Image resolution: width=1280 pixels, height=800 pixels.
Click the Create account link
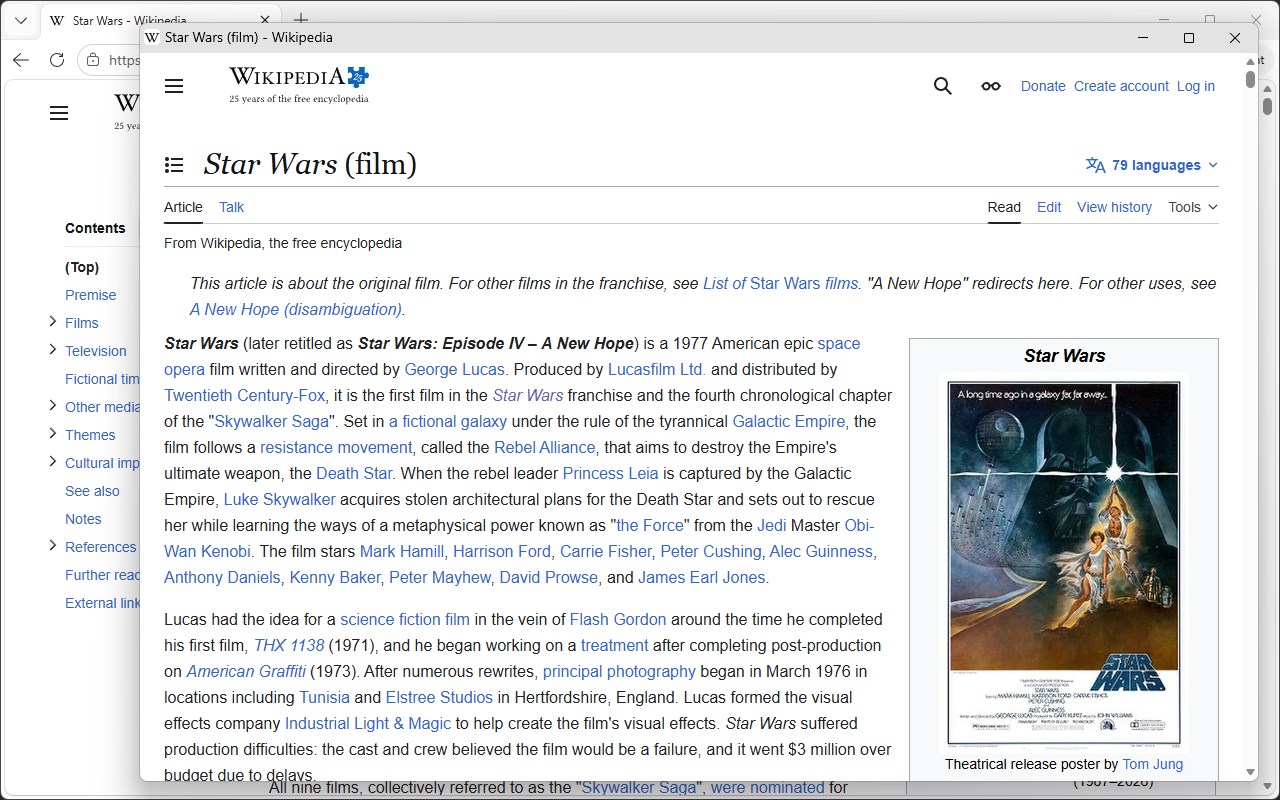[x=1121, y=86]
